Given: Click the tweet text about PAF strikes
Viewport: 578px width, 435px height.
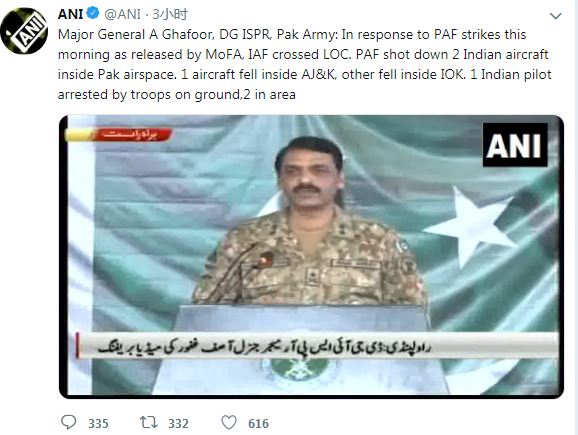Looking at the screenshot, I should pyautogui.click(x=304, y=65).
